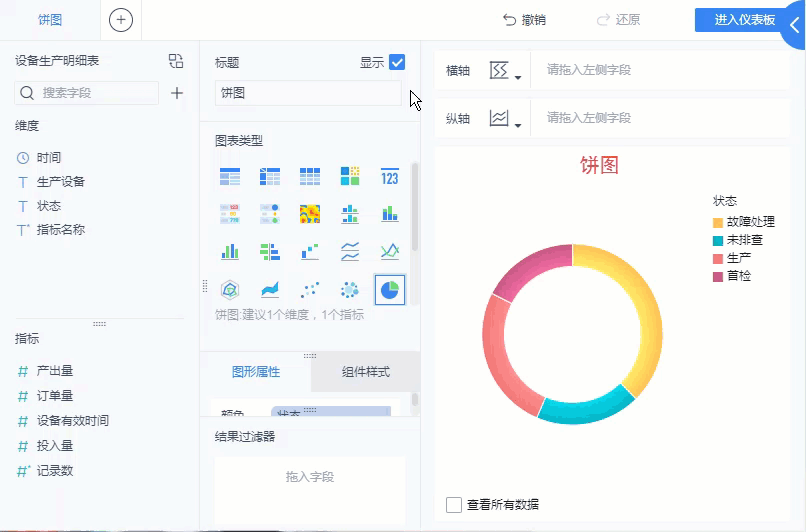Screen dimensions: 806x532
Task: Click the 首检 magenta legend swatch
Action: click(x=718, y=277)
